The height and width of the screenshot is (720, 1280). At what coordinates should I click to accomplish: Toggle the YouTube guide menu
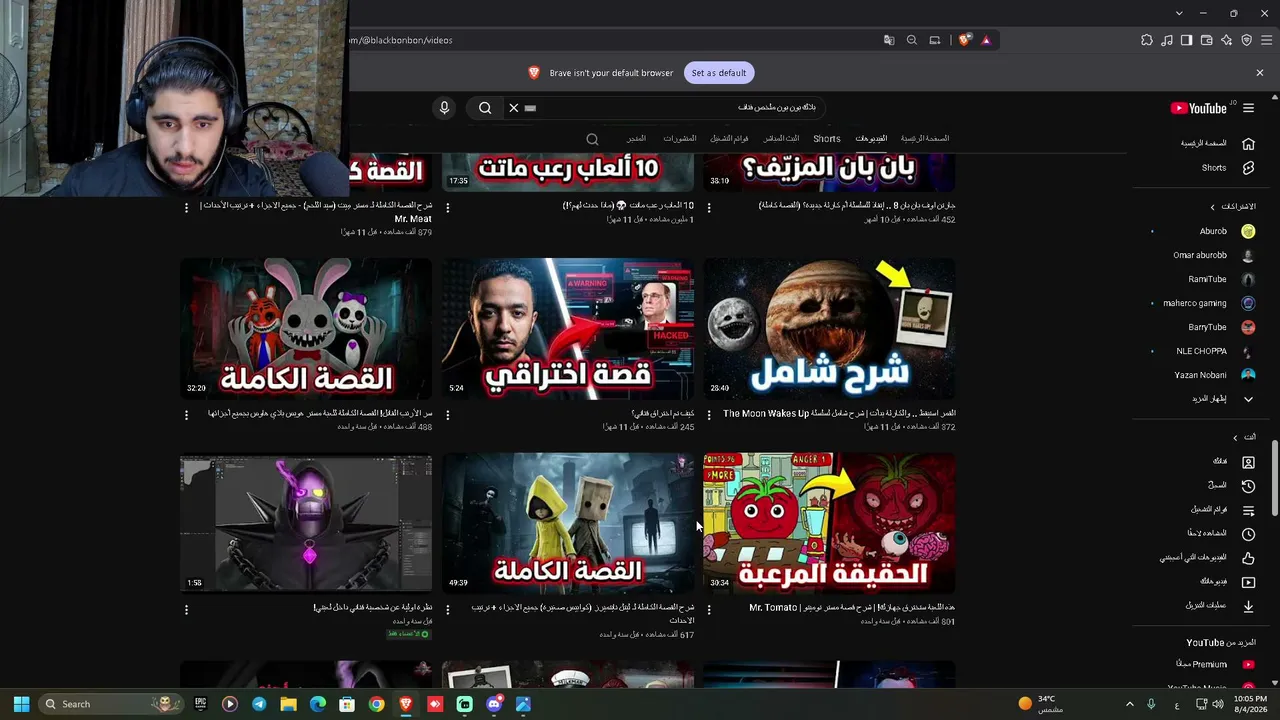click(x=1248, y=108)
